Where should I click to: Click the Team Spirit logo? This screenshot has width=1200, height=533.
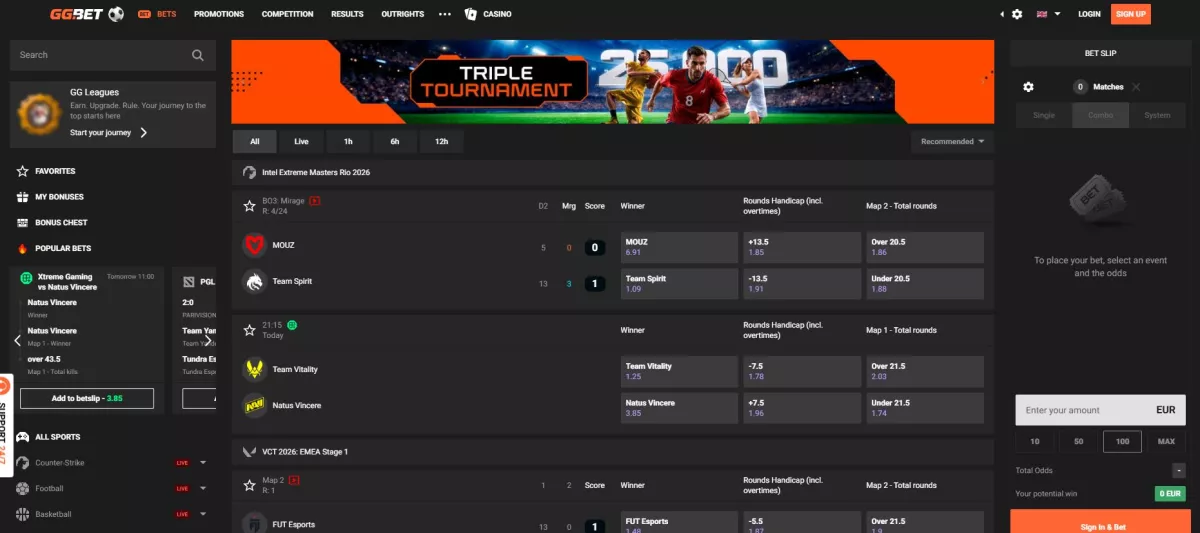tap(254, 281)
